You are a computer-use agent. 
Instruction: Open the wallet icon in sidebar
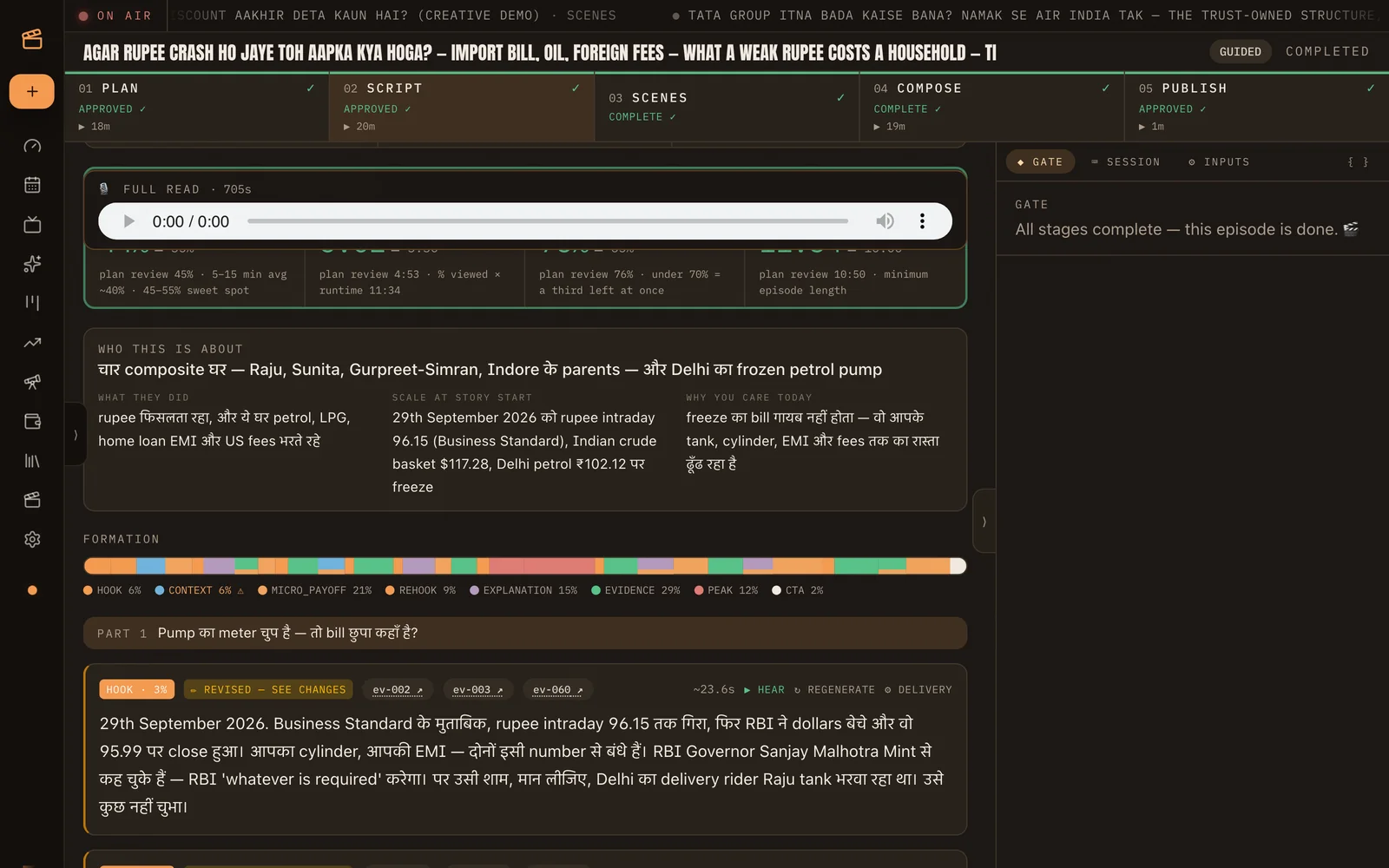(32, 421)
